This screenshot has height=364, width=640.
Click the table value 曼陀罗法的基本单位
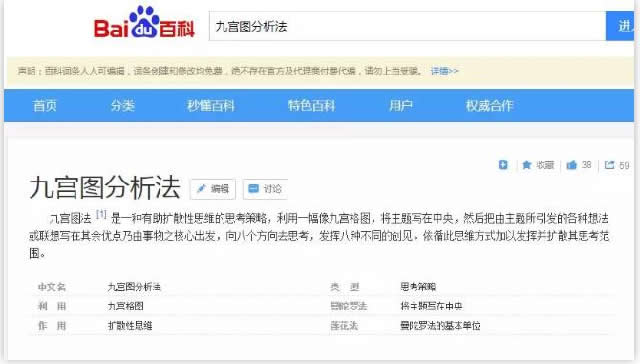tap(440, 326)
